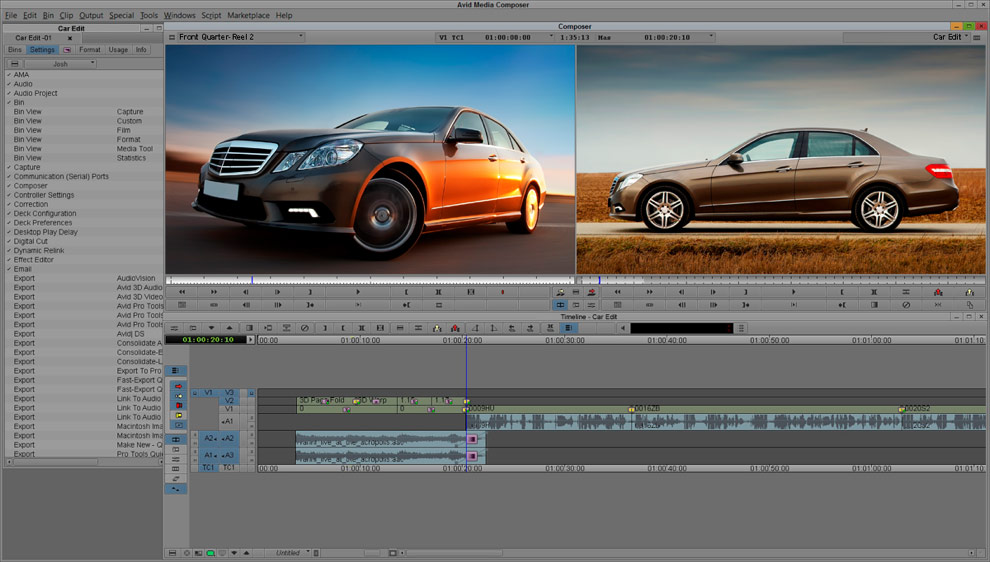Open the Josh user profile dropdown

(61, 63)
